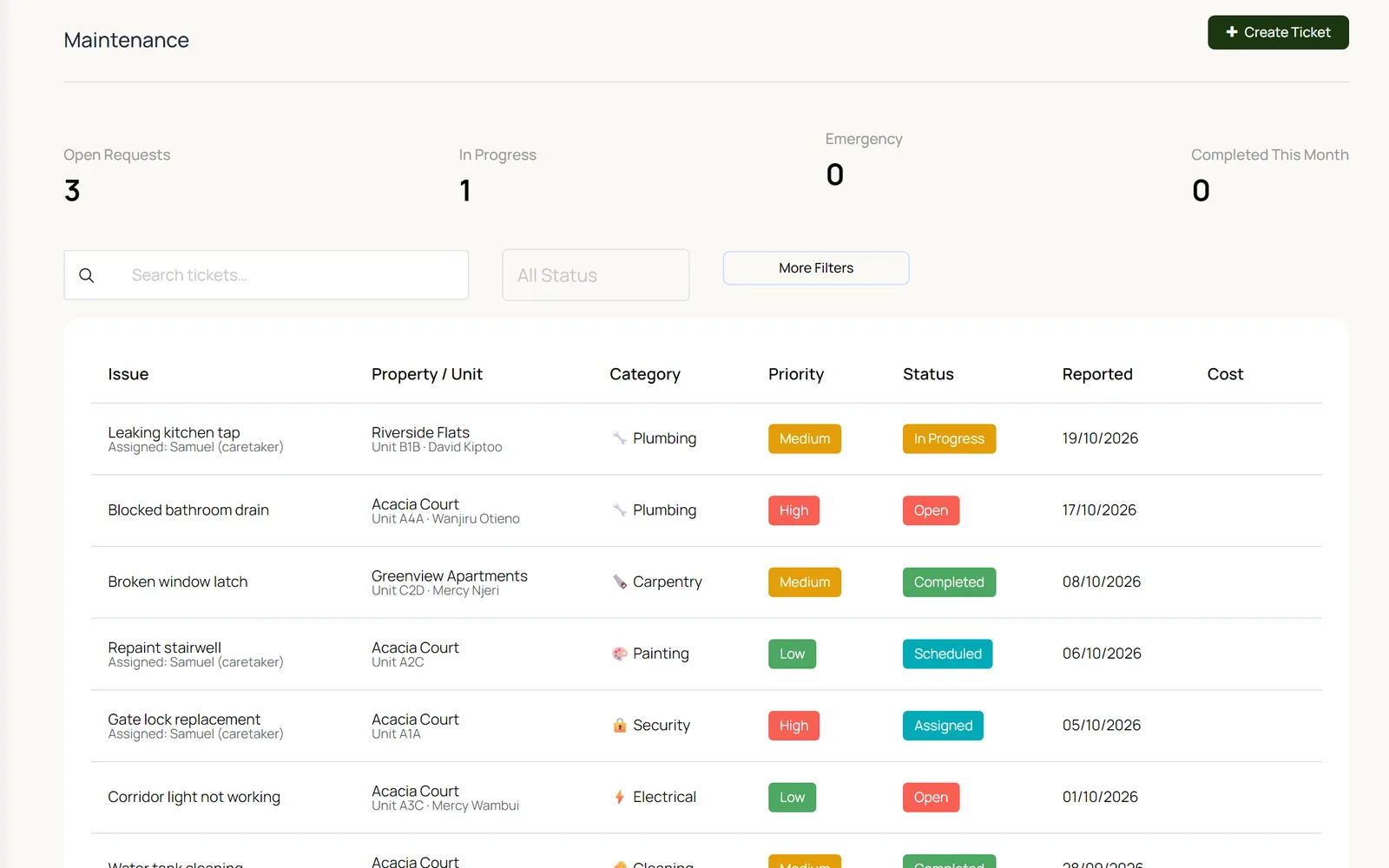Click the Carpentry saw icon
The height and width of the screenshot is (868, 1389).
(620, 582)
